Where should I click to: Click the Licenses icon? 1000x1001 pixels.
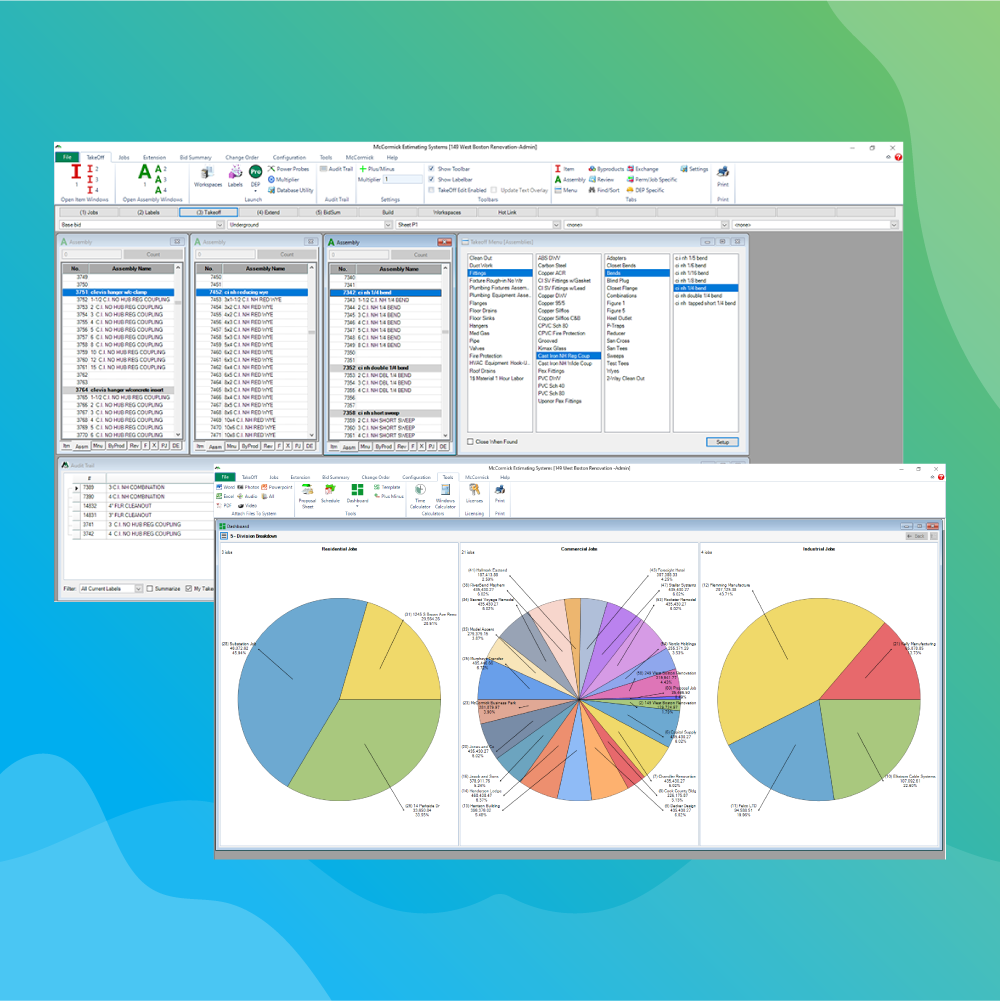(474, 492)
